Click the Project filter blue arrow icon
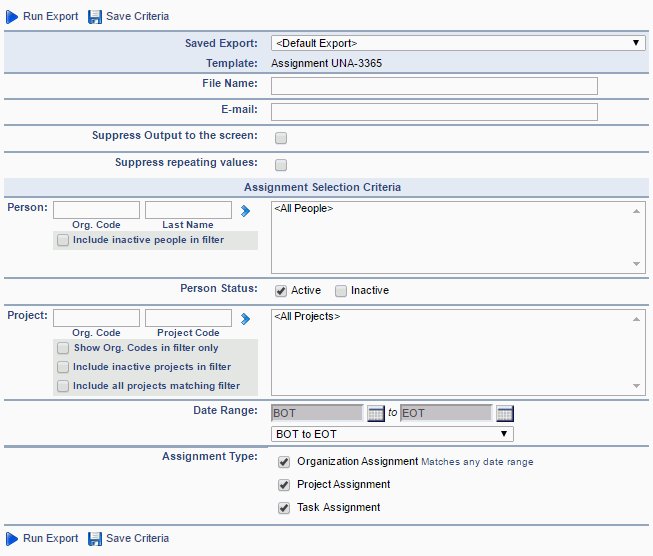 point(245,319)
